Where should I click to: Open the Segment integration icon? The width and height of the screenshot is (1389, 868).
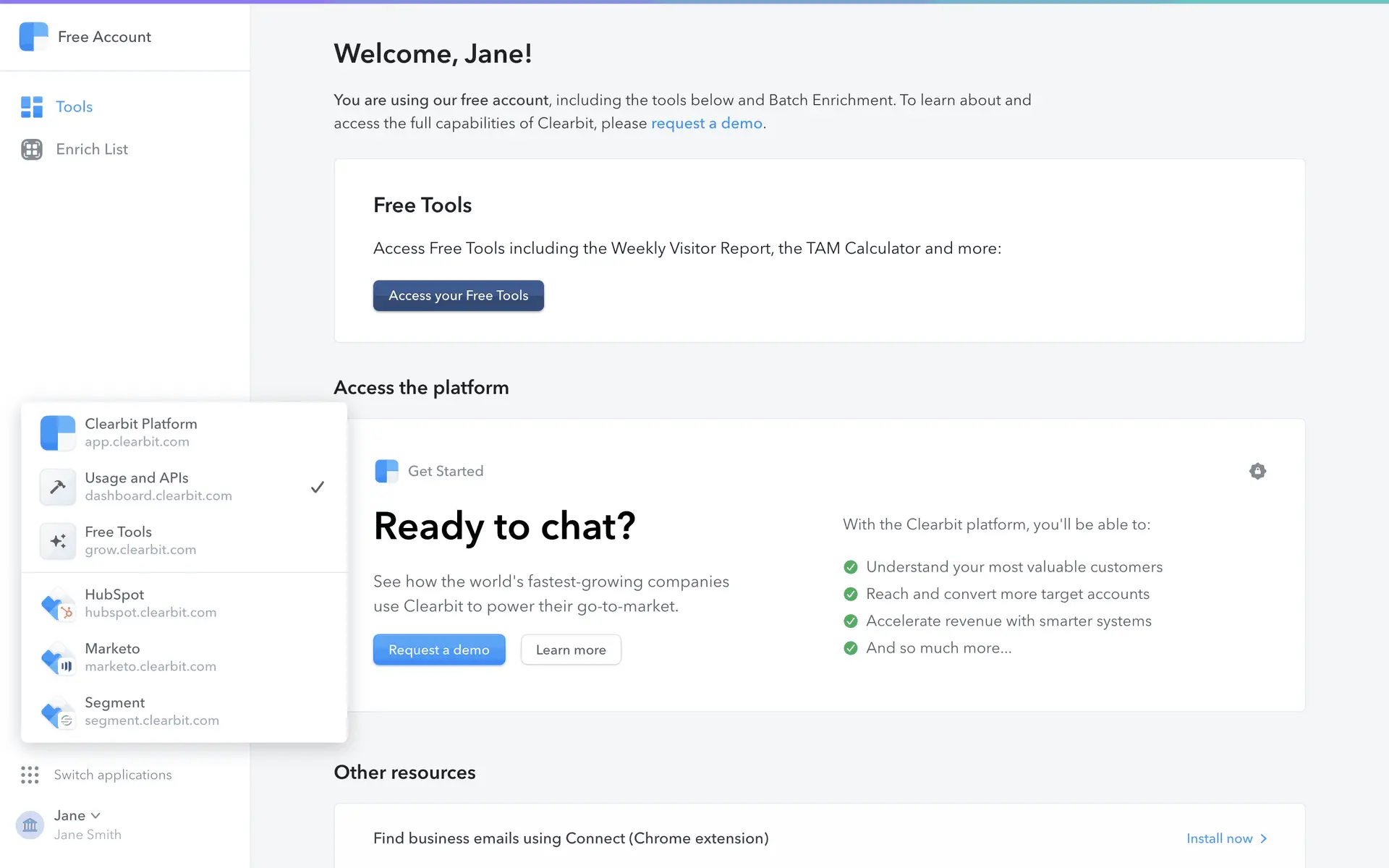coord(58,712)
